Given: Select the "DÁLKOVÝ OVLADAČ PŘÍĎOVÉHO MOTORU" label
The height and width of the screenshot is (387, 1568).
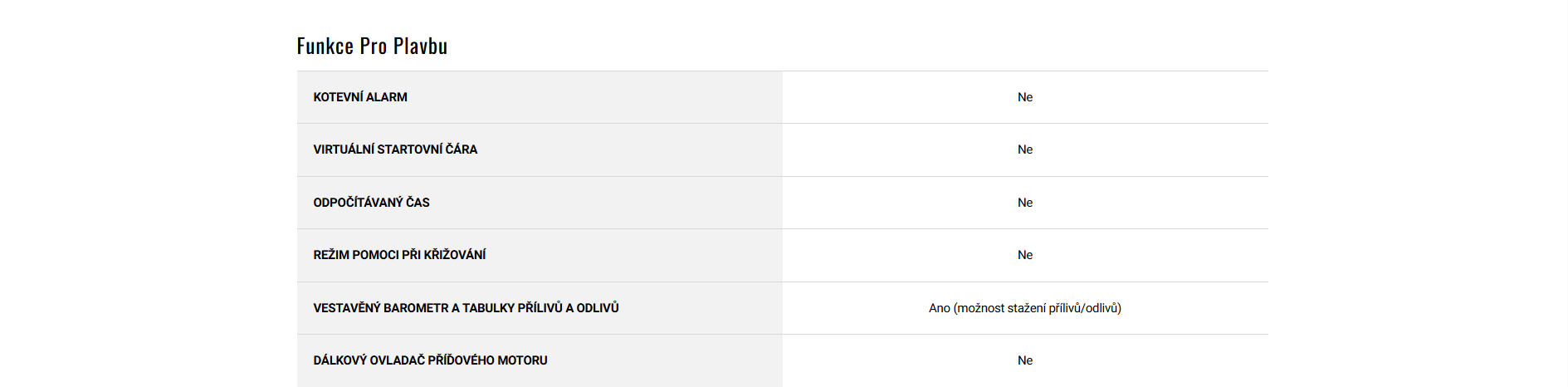Looking at the screenshot, I should click(x=429, y=360).
